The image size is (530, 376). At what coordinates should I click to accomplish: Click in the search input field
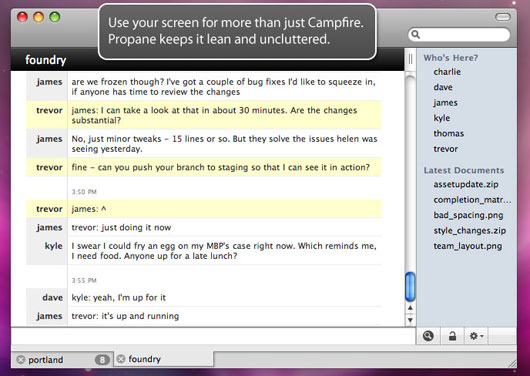pos(459,34)
